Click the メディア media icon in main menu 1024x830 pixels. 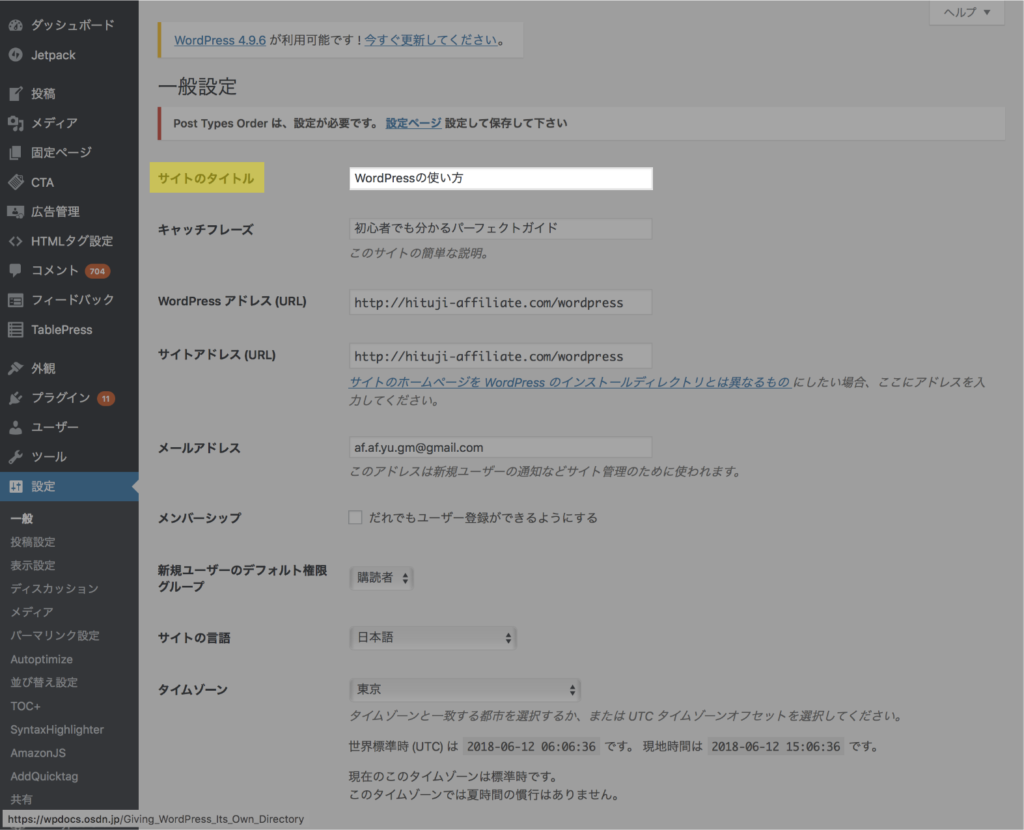point(16,123)
